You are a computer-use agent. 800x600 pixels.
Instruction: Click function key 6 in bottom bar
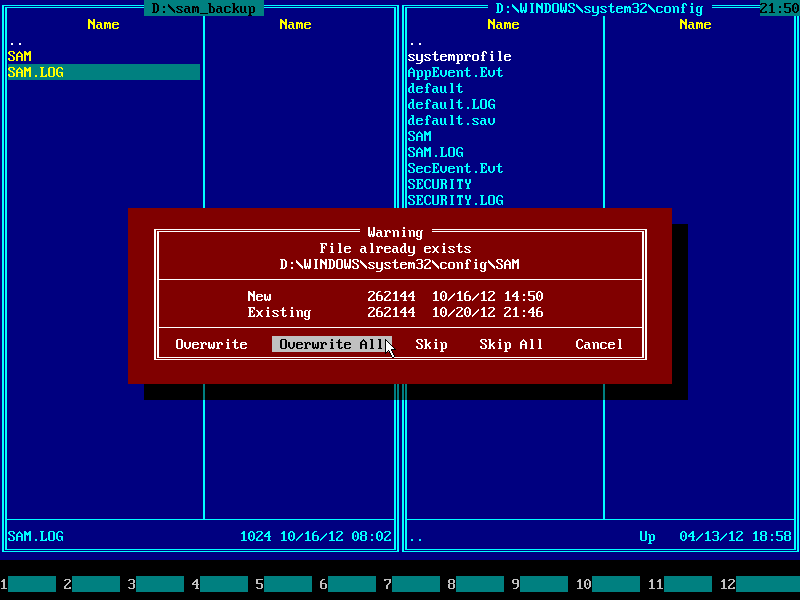tap(348, 584)
